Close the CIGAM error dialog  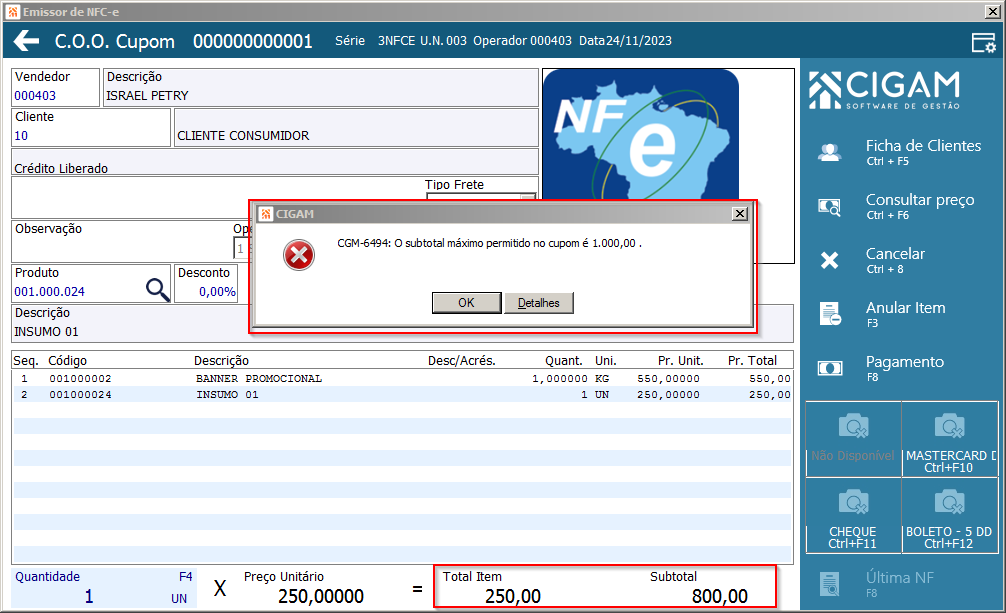click(740, 214)
